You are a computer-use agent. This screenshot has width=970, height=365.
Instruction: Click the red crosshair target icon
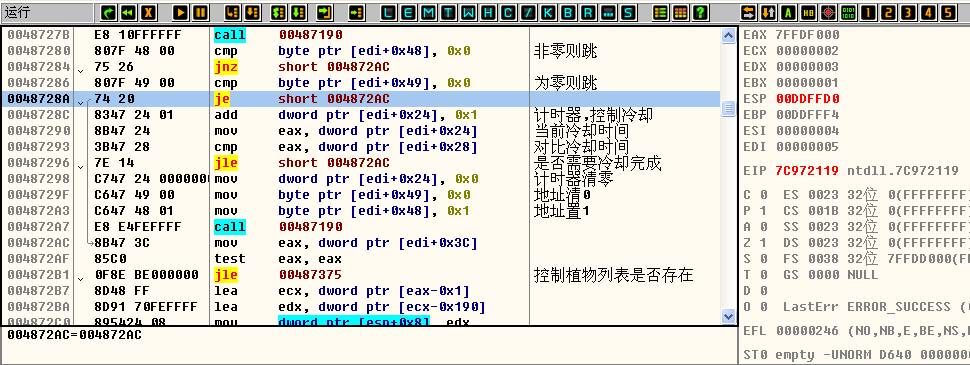[828, 12]
